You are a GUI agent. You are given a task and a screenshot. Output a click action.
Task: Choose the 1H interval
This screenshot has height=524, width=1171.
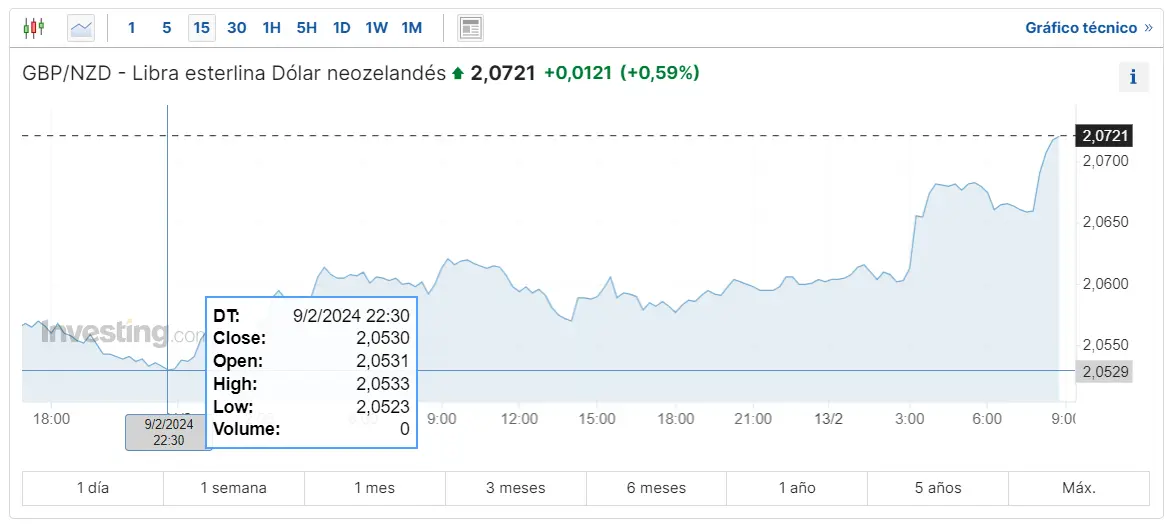272,28
